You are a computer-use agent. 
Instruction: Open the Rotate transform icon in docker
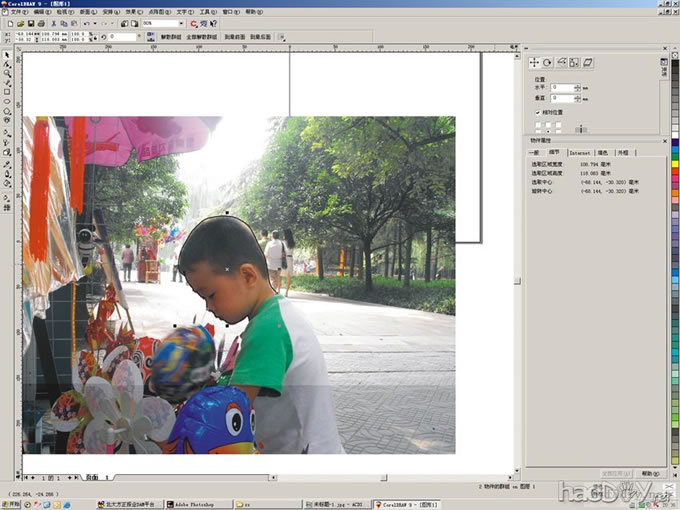pos(548,62)
